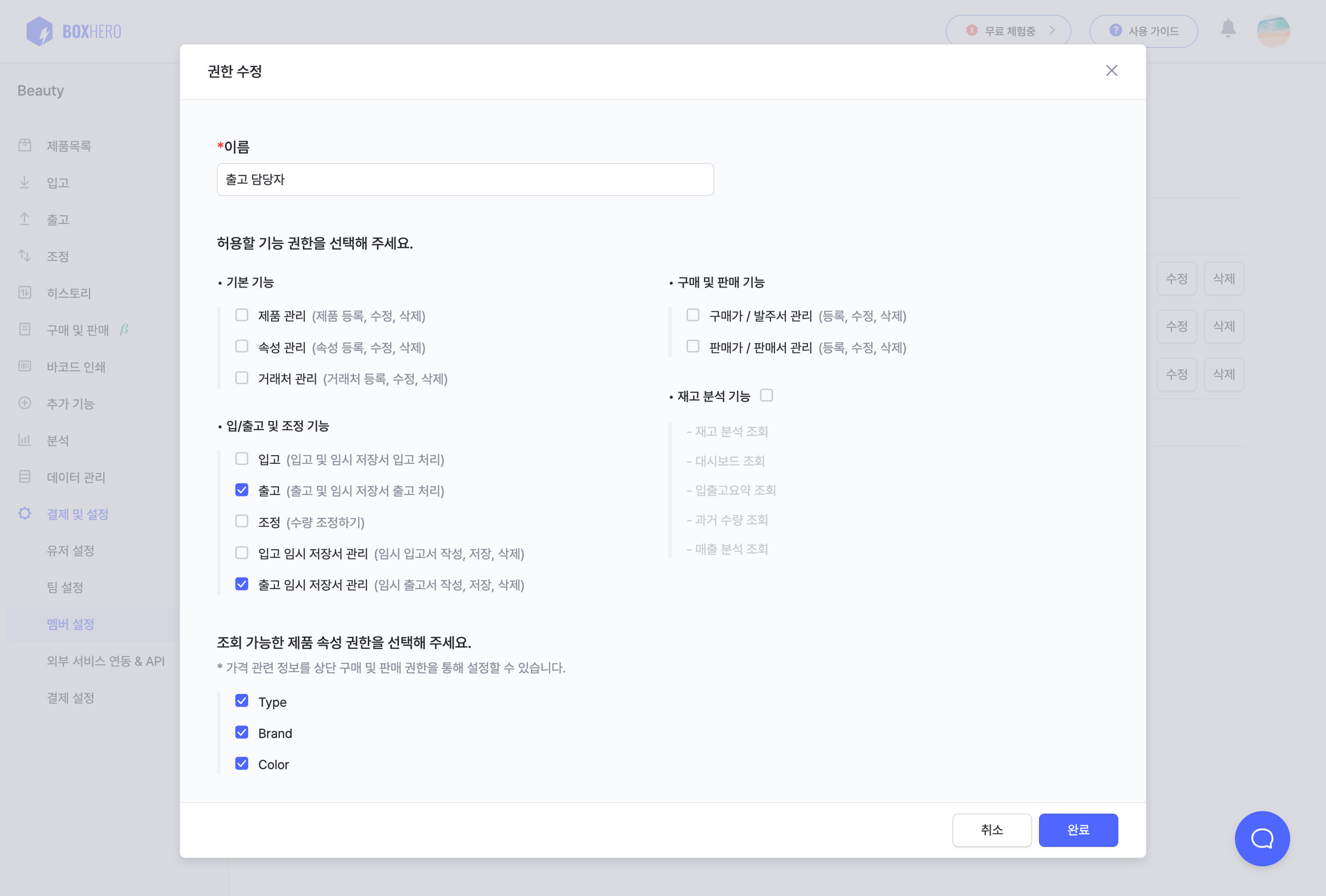This screenshot has height=896, width=1326.
Task: Click the question mark in 사용 가이드
Action: pos(1115,30)
